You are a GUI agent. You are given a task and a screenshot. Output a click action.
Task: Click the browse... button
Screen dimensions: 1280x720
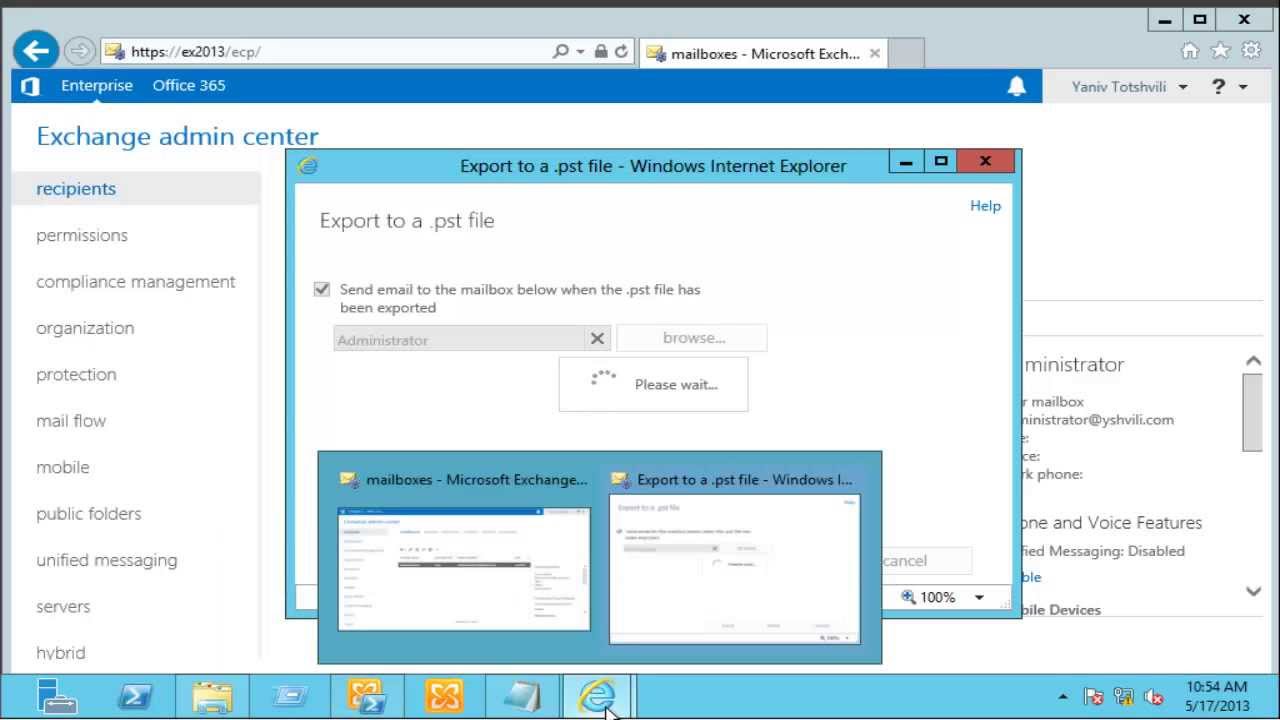click(693, 338)
